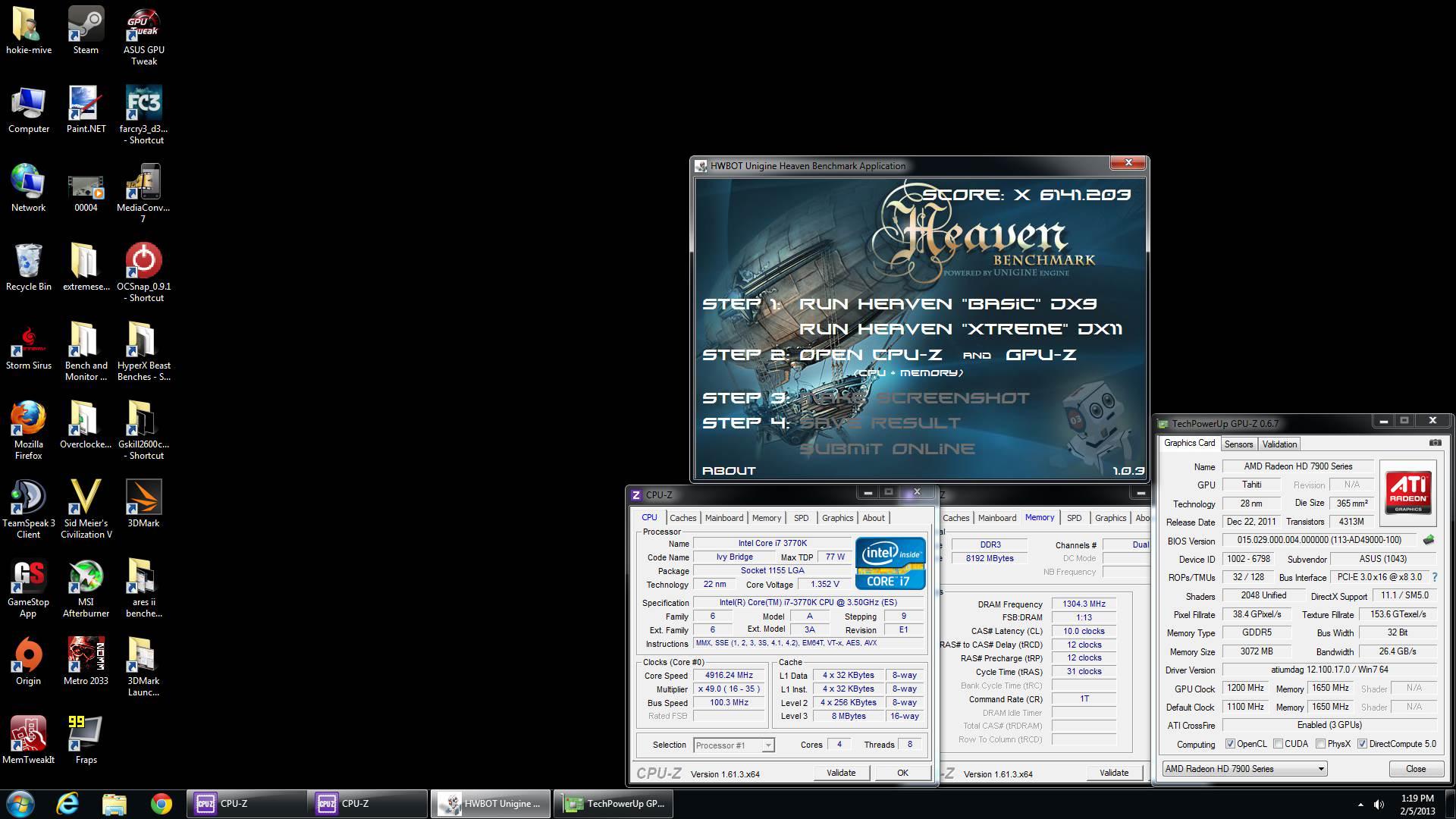The height and width of the screenshot is (819, 1456).
Task: Open About tab in front CPU-Z
Action: [874, 518]
